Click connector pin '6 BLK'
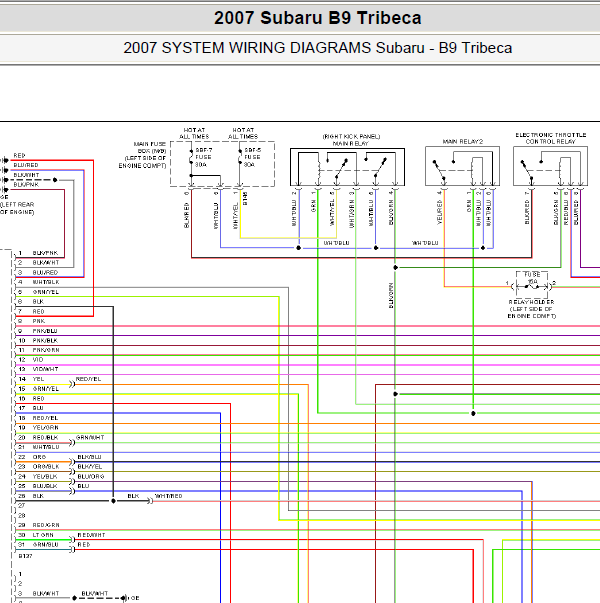Screen dimensions: 600x603 click(x=31, y=302)
